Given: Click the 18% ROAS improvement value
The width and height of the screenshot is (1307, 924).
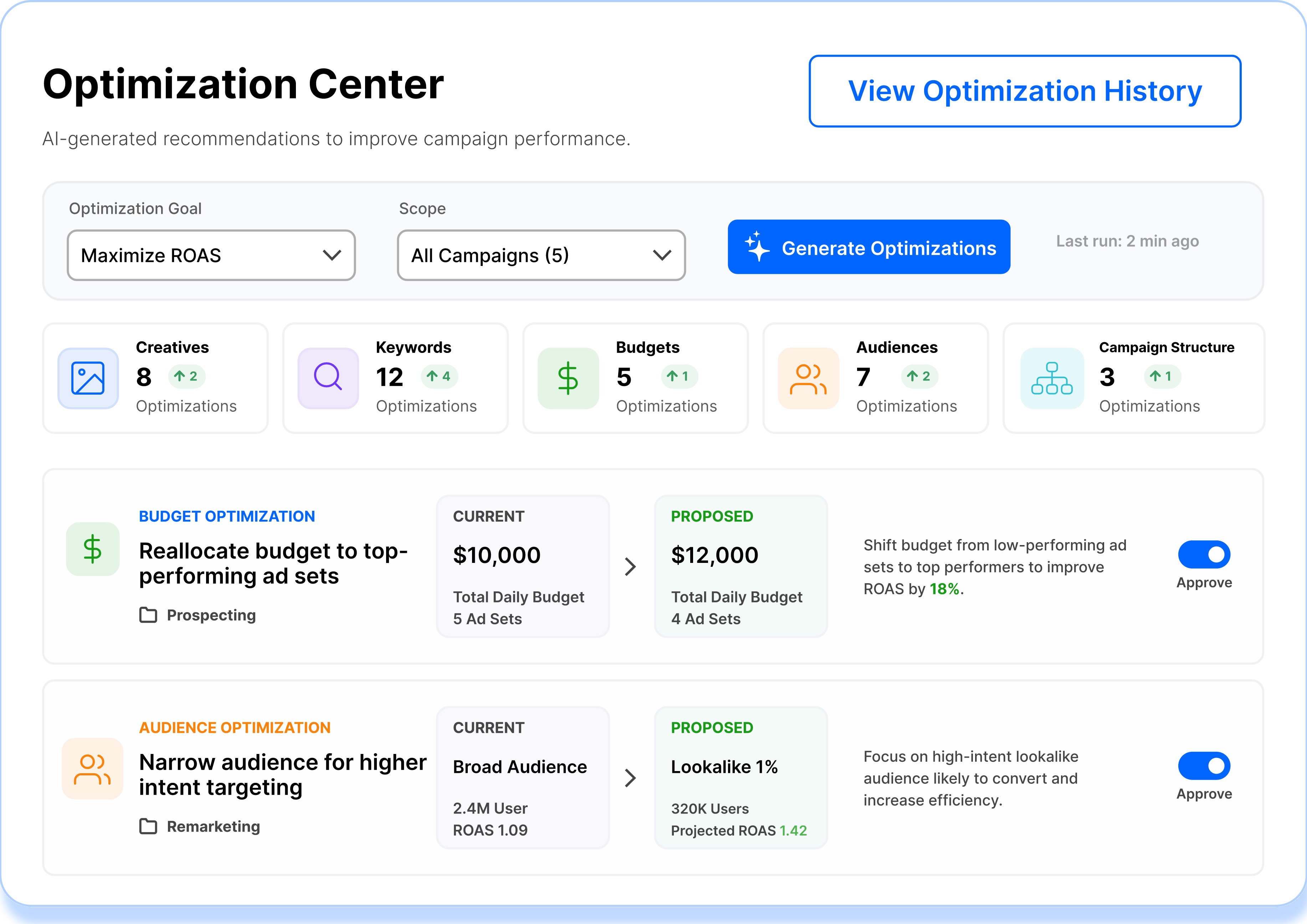Looking at the screenshot, I should (x=944, y=589).
